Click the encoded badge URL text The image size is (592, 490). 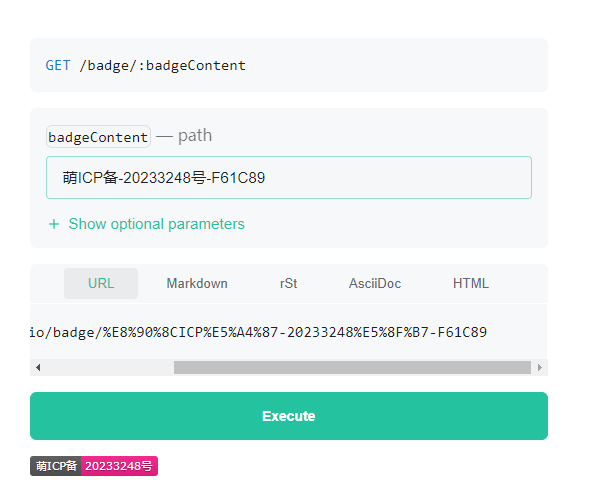258,332
